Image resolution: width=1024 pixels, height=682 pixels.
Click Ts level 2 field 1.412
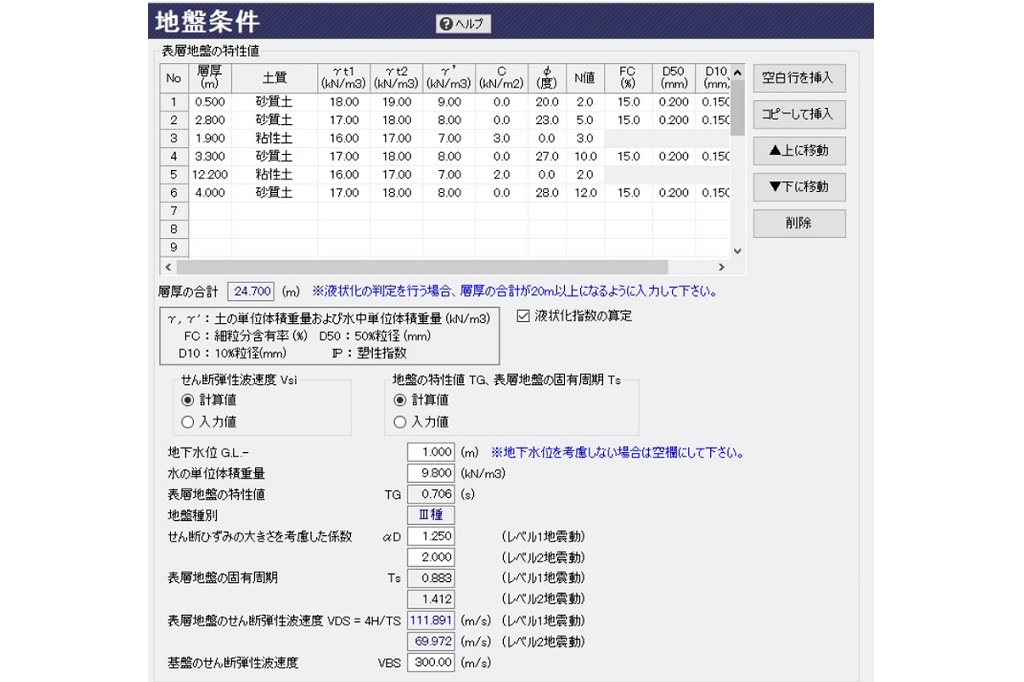tap(431, 599)
